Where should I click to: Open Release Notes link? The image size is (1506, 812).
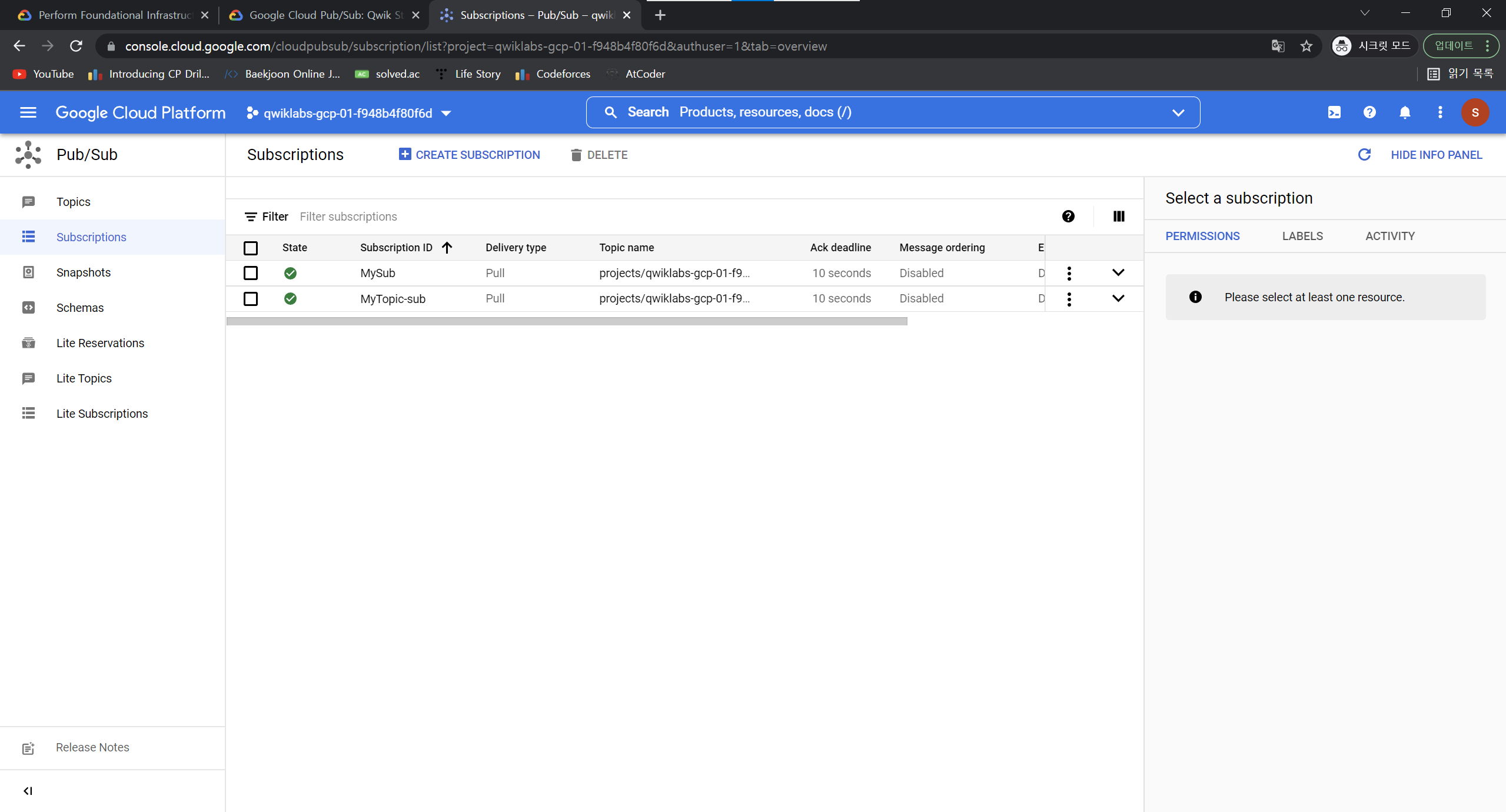92,747
